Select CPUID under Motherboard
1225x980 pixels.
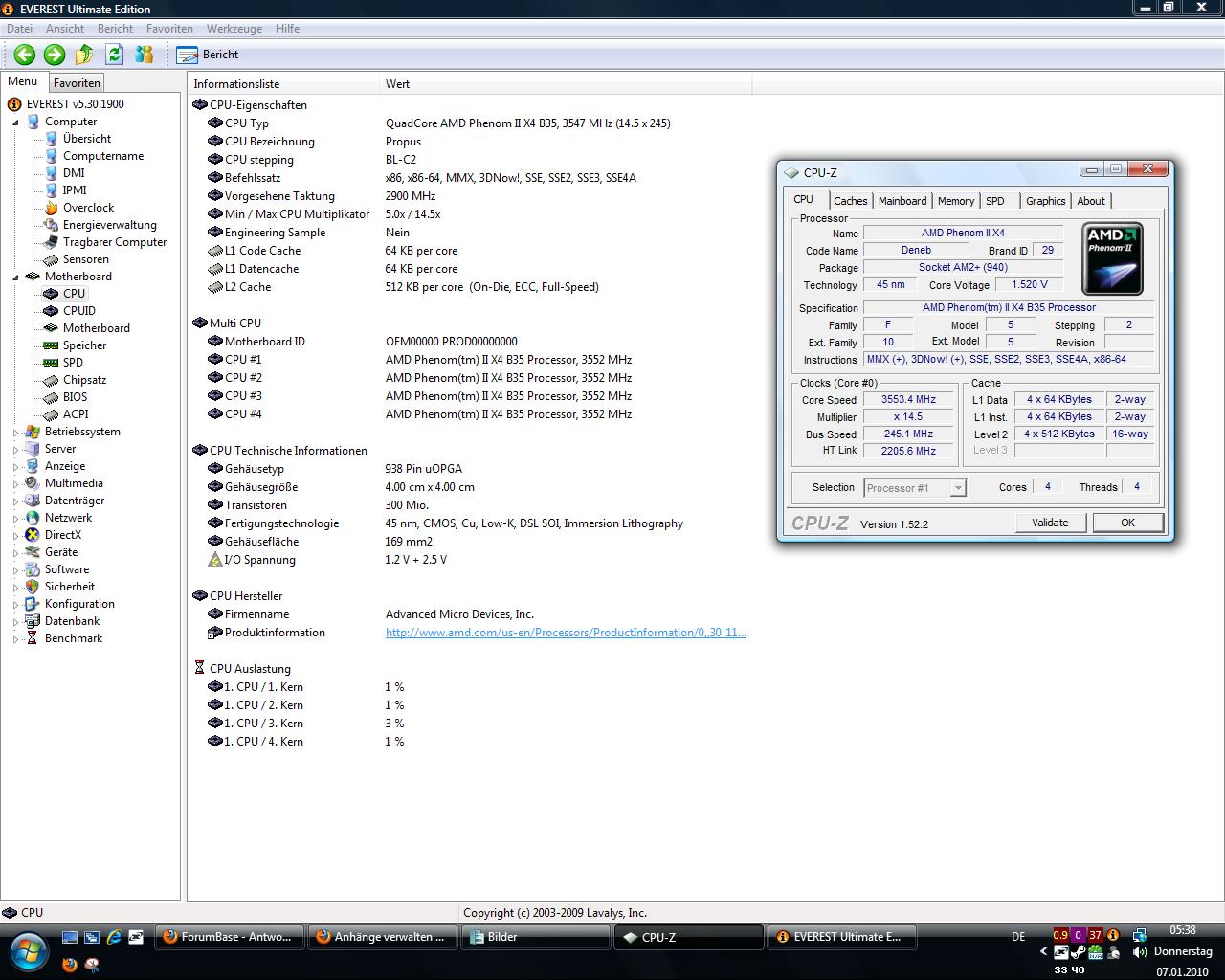79,311
